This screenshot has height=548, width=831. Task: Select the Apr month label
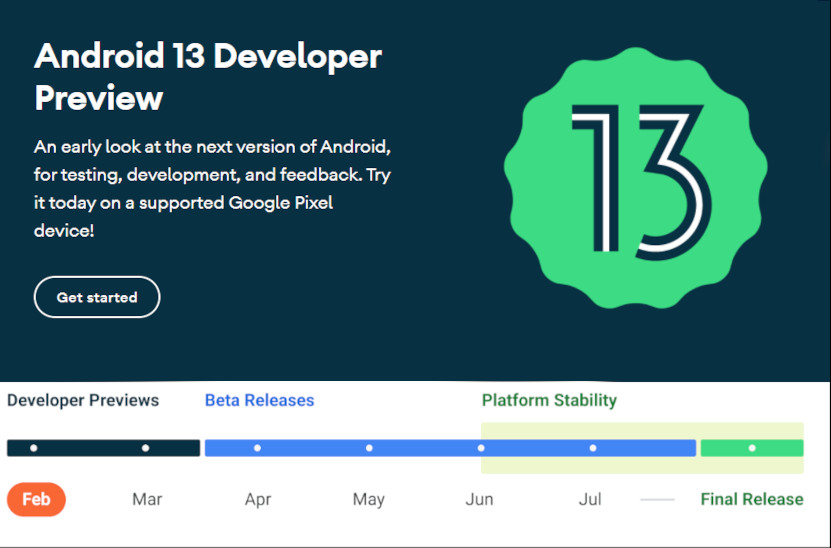258,499
